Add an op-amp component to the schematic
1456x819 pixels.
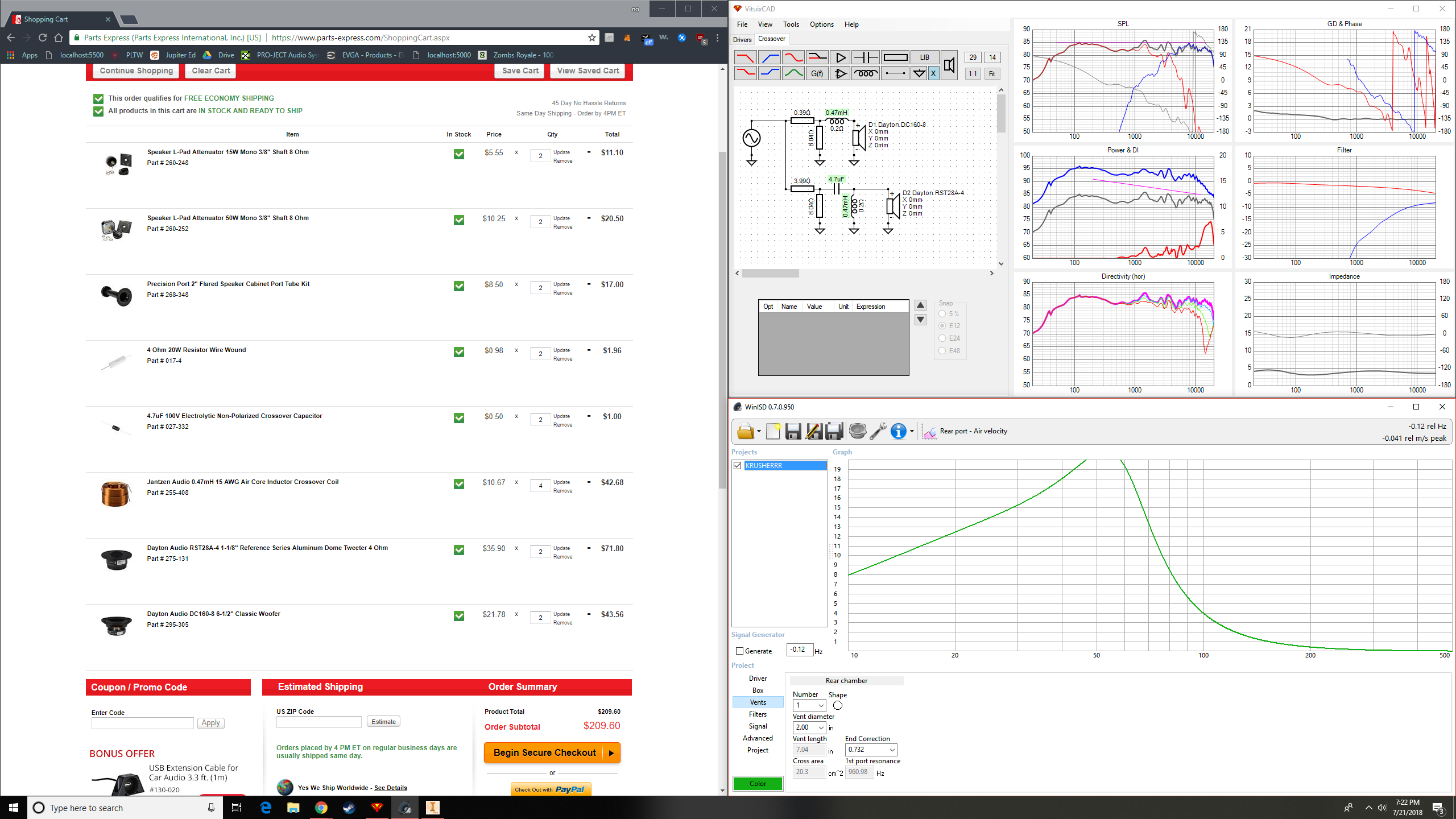tap(839, 73)
